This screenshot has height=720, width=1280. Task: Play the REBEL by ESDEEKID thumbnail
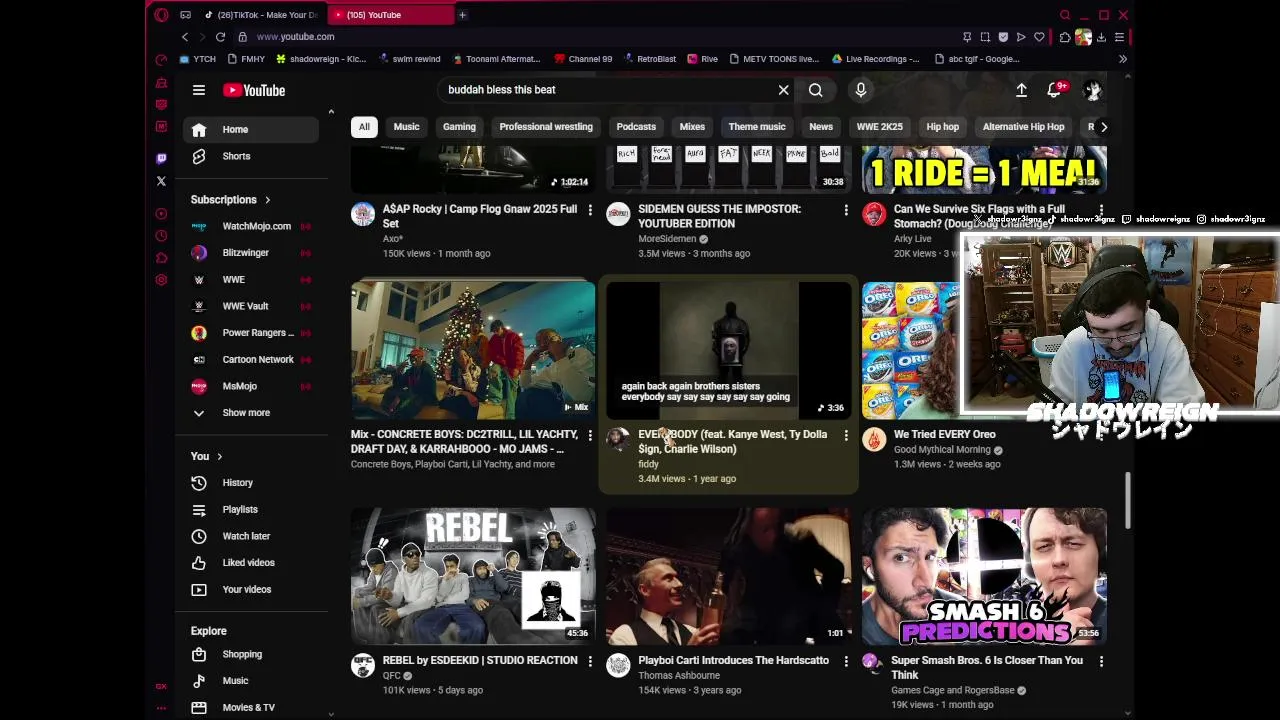point(473,576)
